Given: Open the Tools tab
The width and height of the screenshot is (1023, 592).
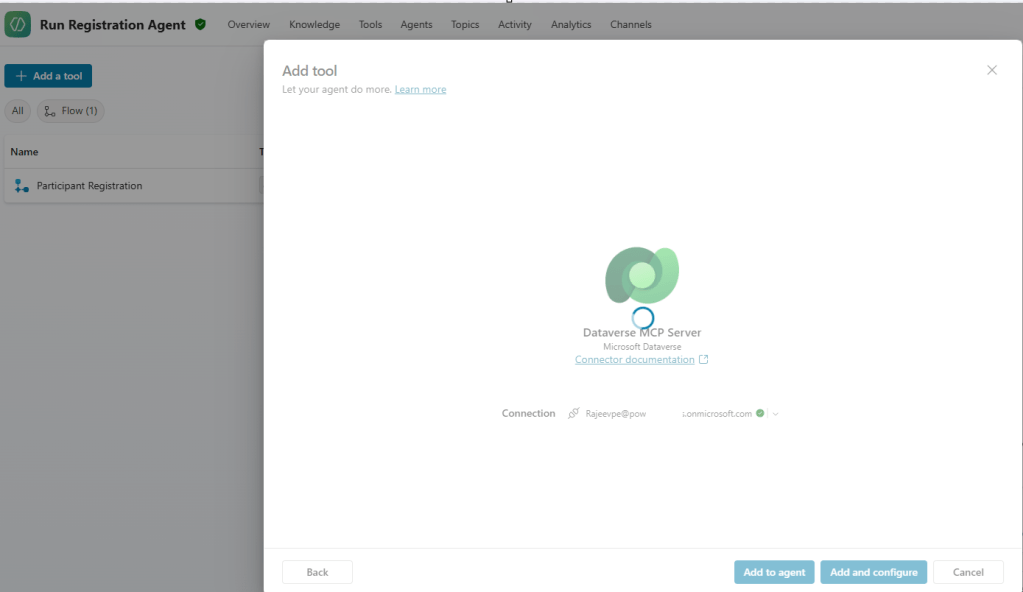Looking at the screenshot, I should pyautogui.click(x=370, y=25).
